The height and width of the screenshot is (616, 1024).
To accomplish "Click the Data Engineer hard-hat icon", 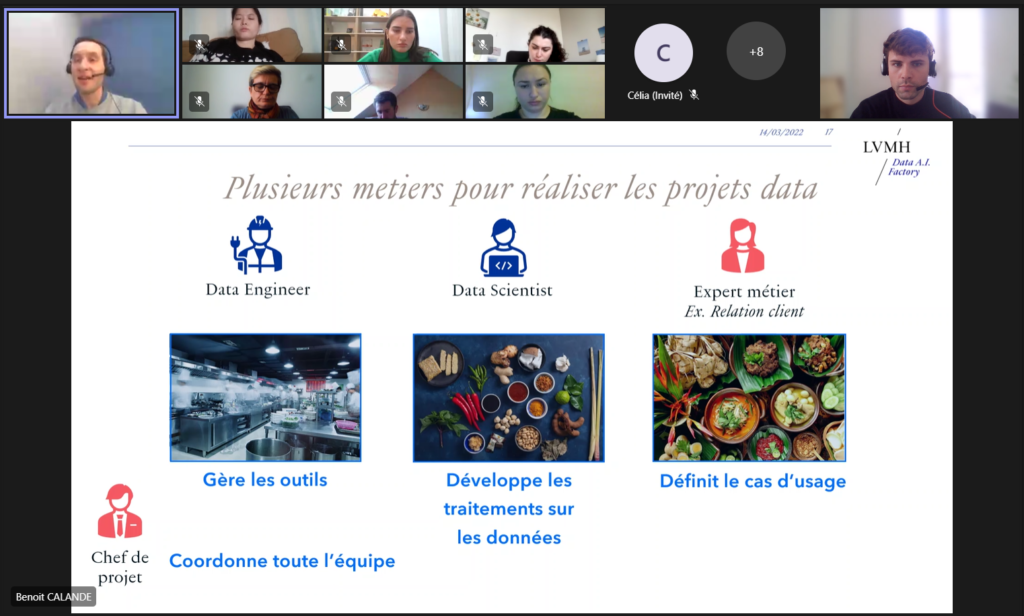I will click(x=258, y=245).
